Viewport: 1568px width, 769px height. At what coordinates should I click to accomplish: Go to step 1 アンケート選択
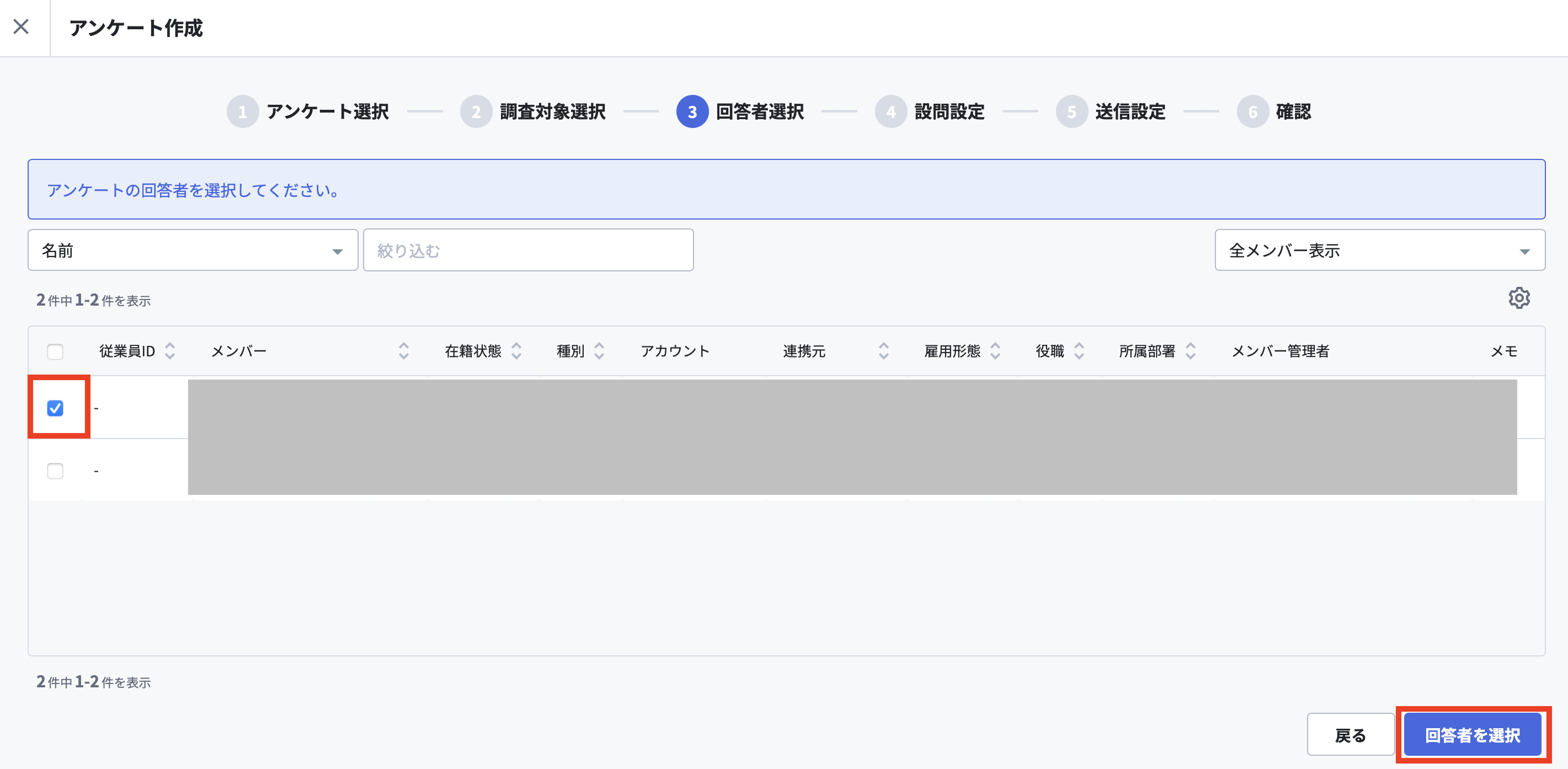point(308,112)
